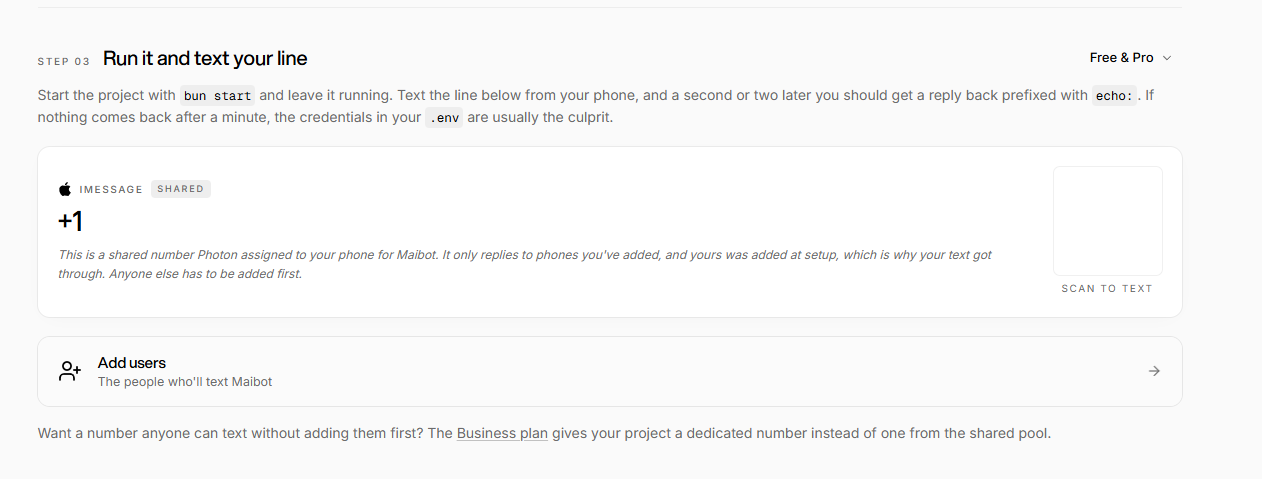The image size is (1262, 479).
Task: Click the SHARED badge
Action: click(181, 189)
